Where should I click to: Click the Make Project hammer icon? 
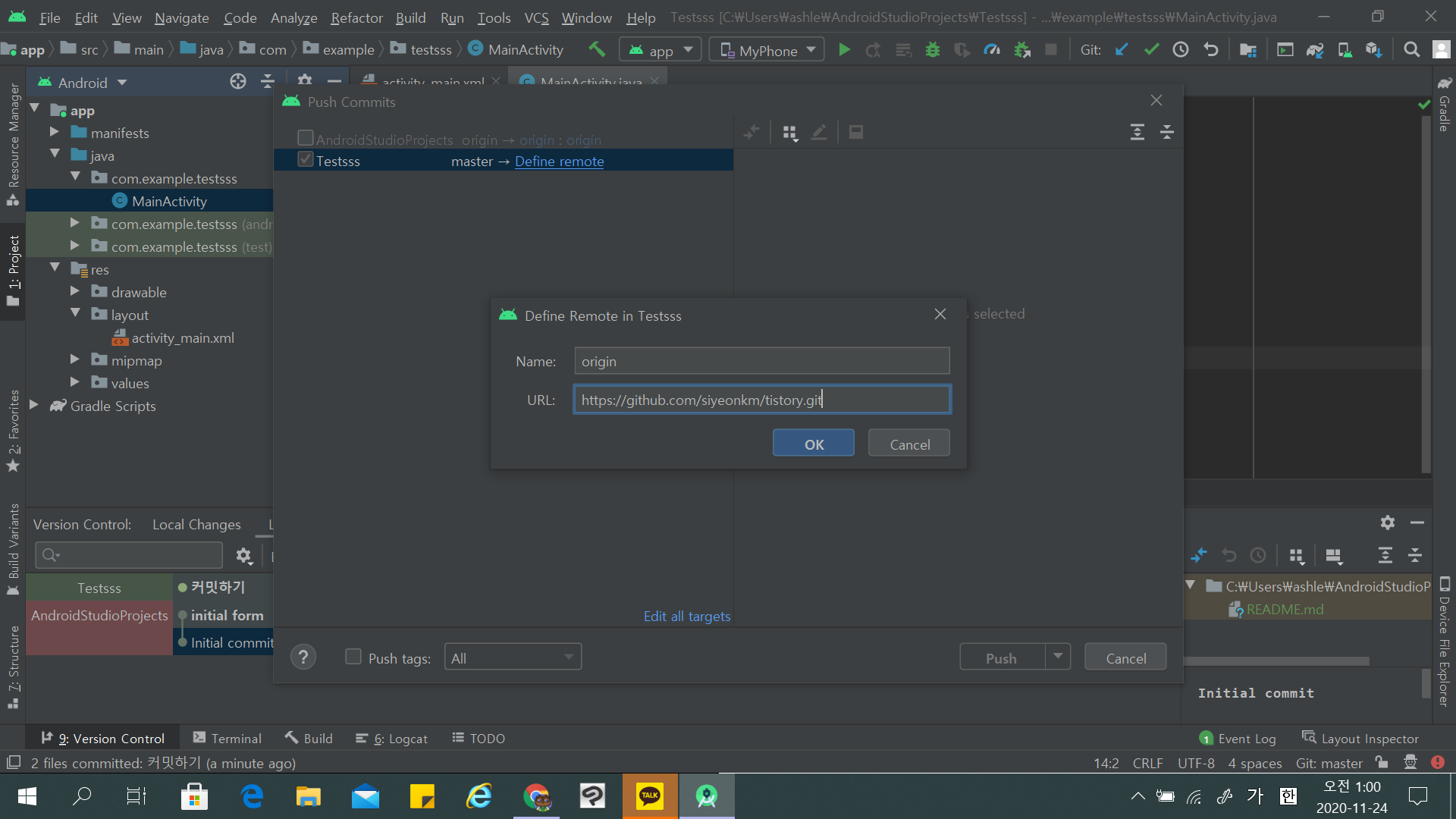[x=597, y=50]
